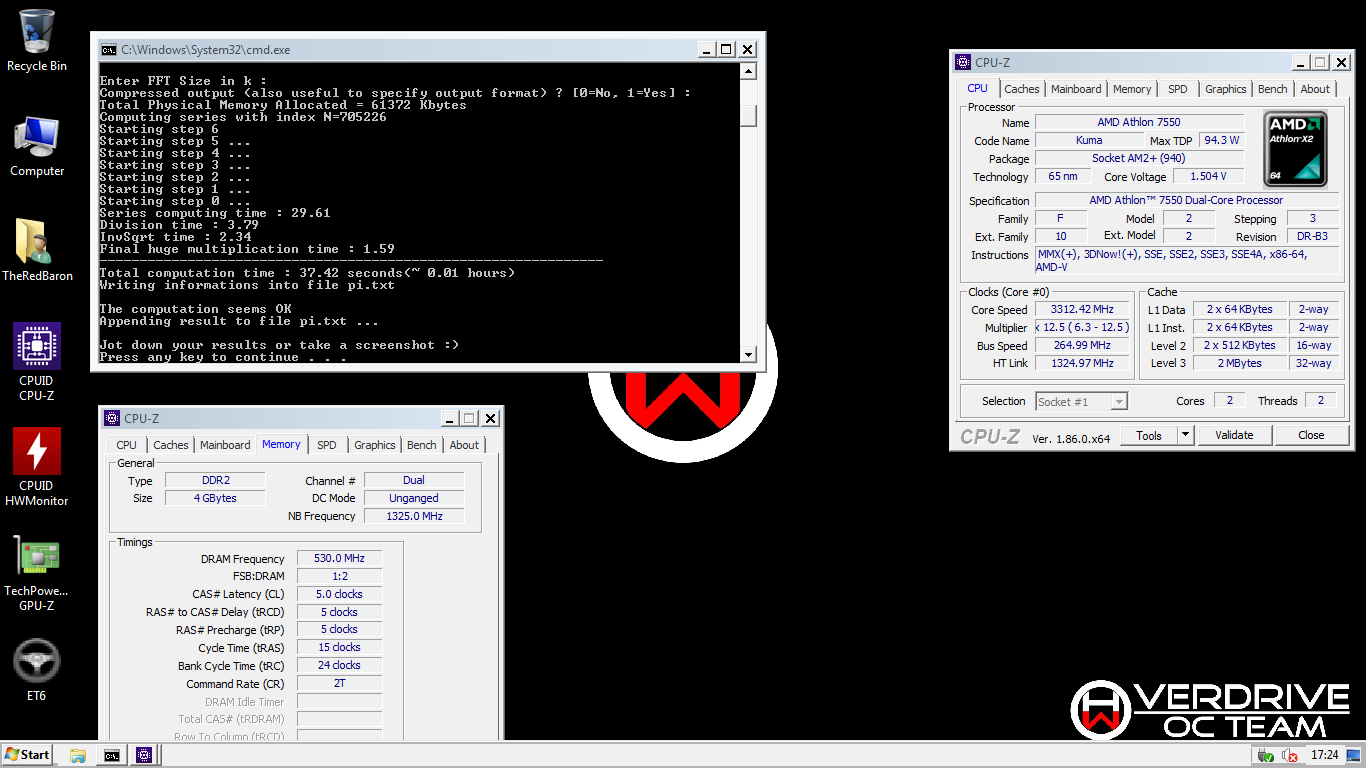Click the NB Frequency 1325.0 MHz value

pyautogui.click(x=414, y=516)
